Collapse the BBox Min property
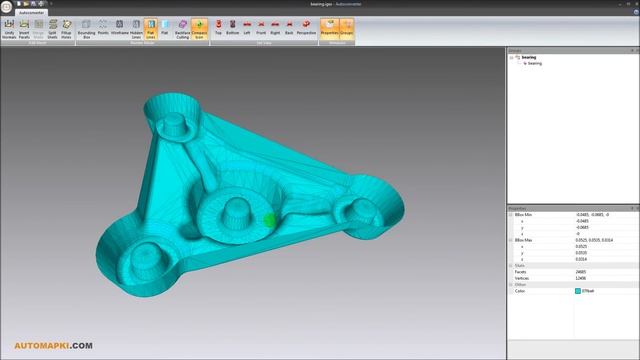The image size is (640, 360). point(511,215)
